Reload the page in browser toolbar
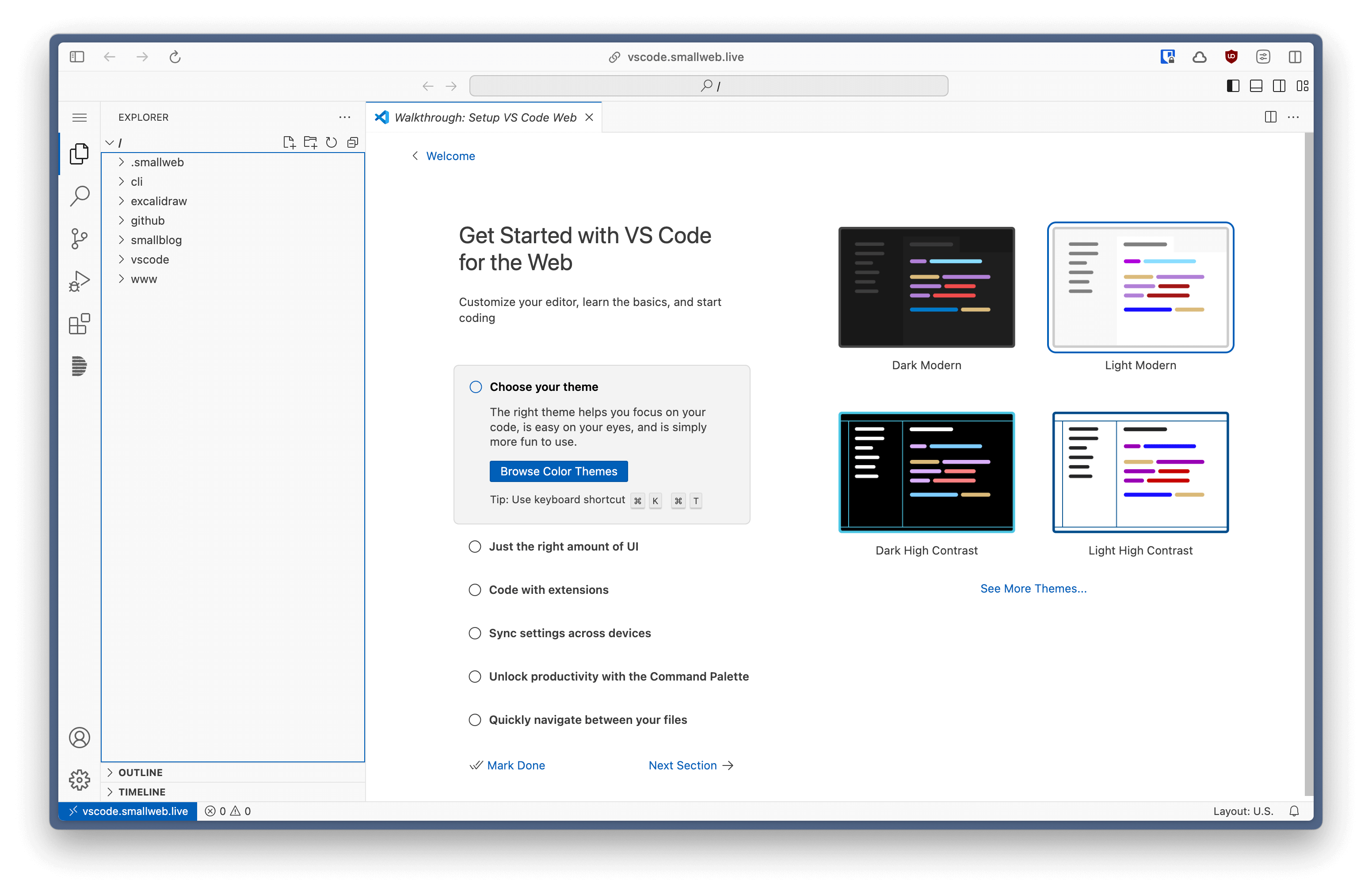 [175, 57]
